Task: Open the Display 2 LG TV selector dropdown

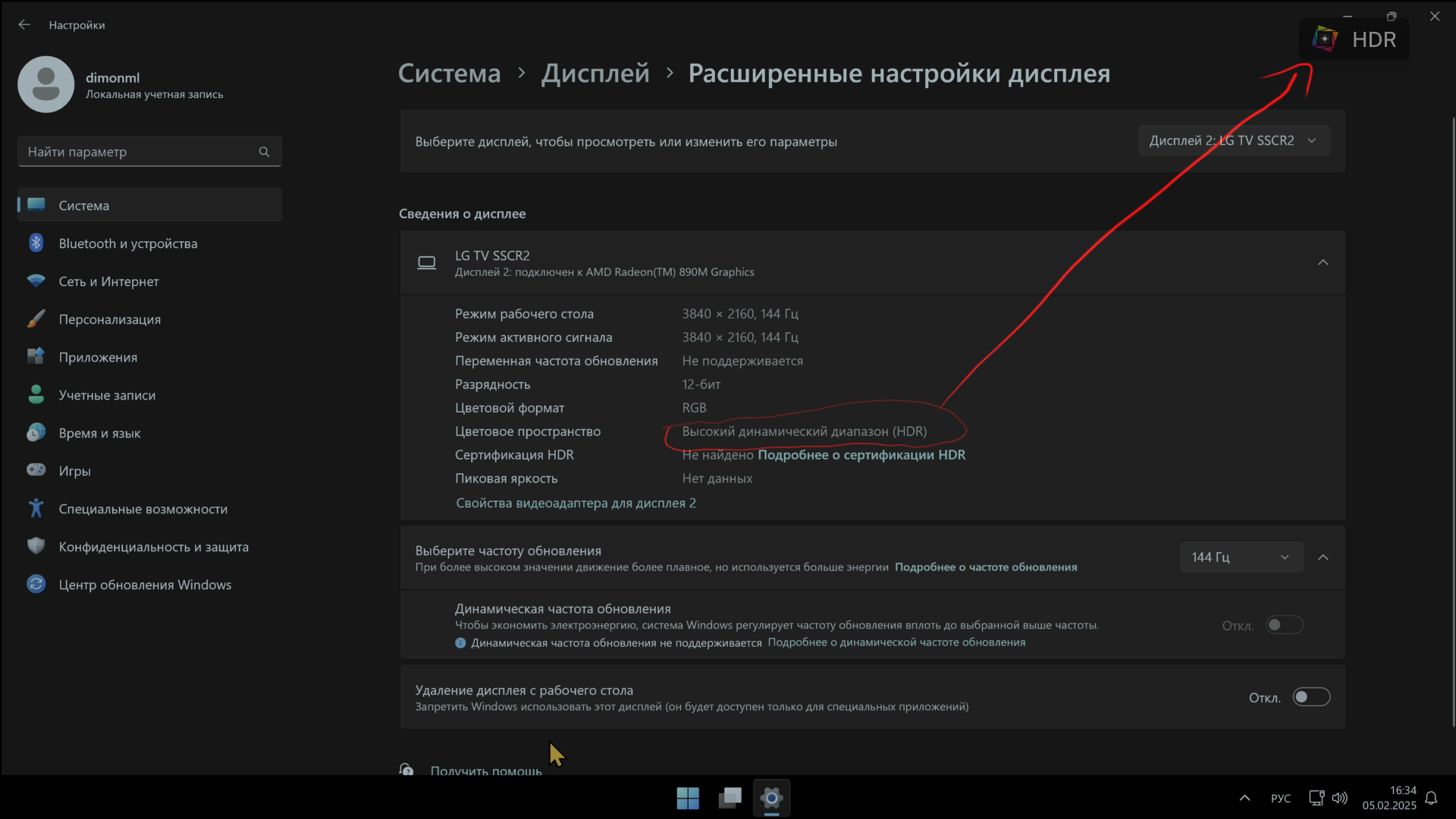Action: pyautogui.click(x=1233, y=141)
